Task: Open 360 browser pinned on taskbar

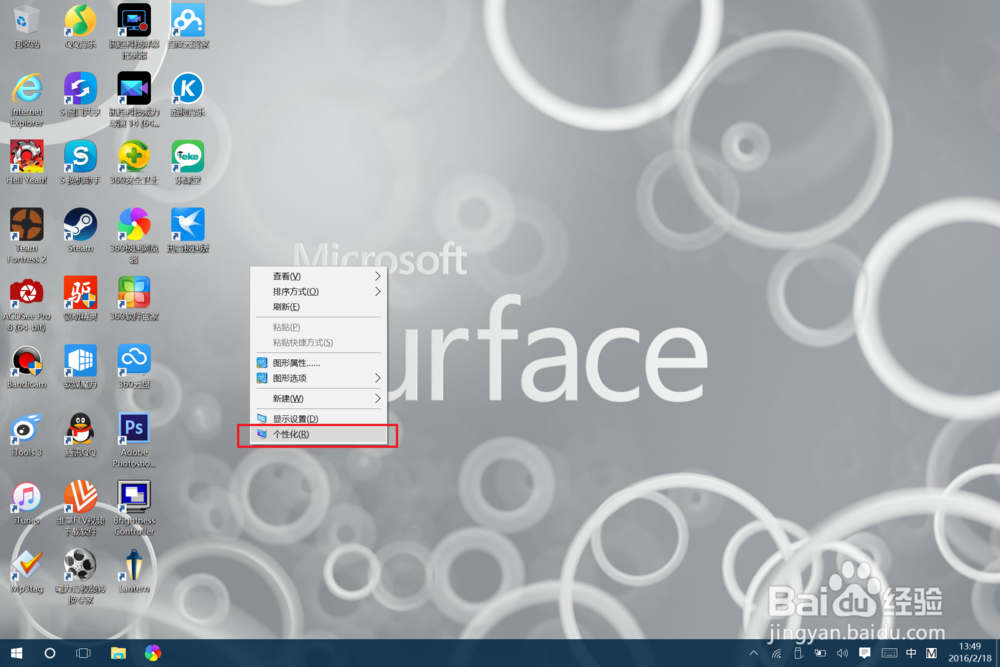Action: click(x=152, y=653)
